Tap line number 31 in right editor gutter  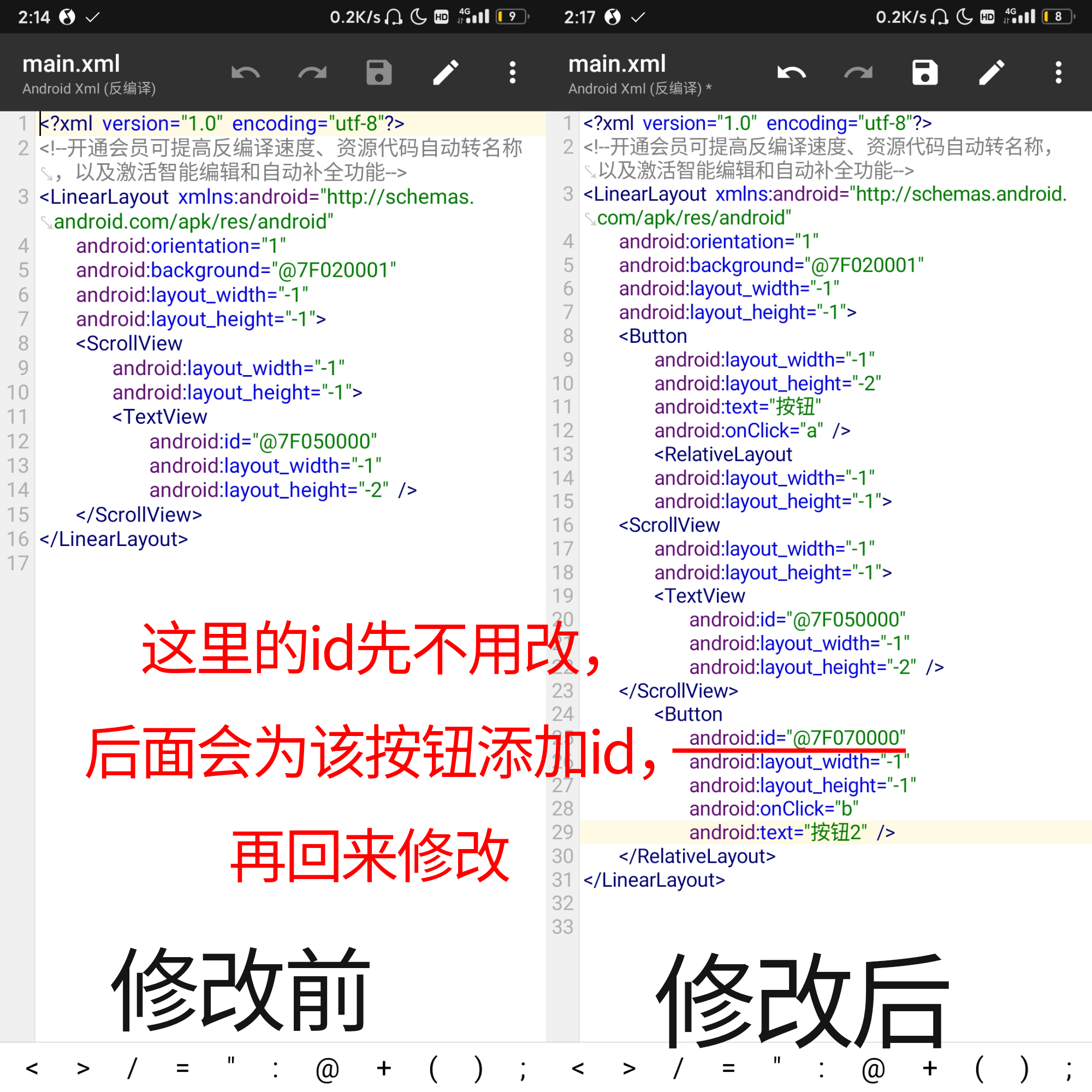click(562, 880)
